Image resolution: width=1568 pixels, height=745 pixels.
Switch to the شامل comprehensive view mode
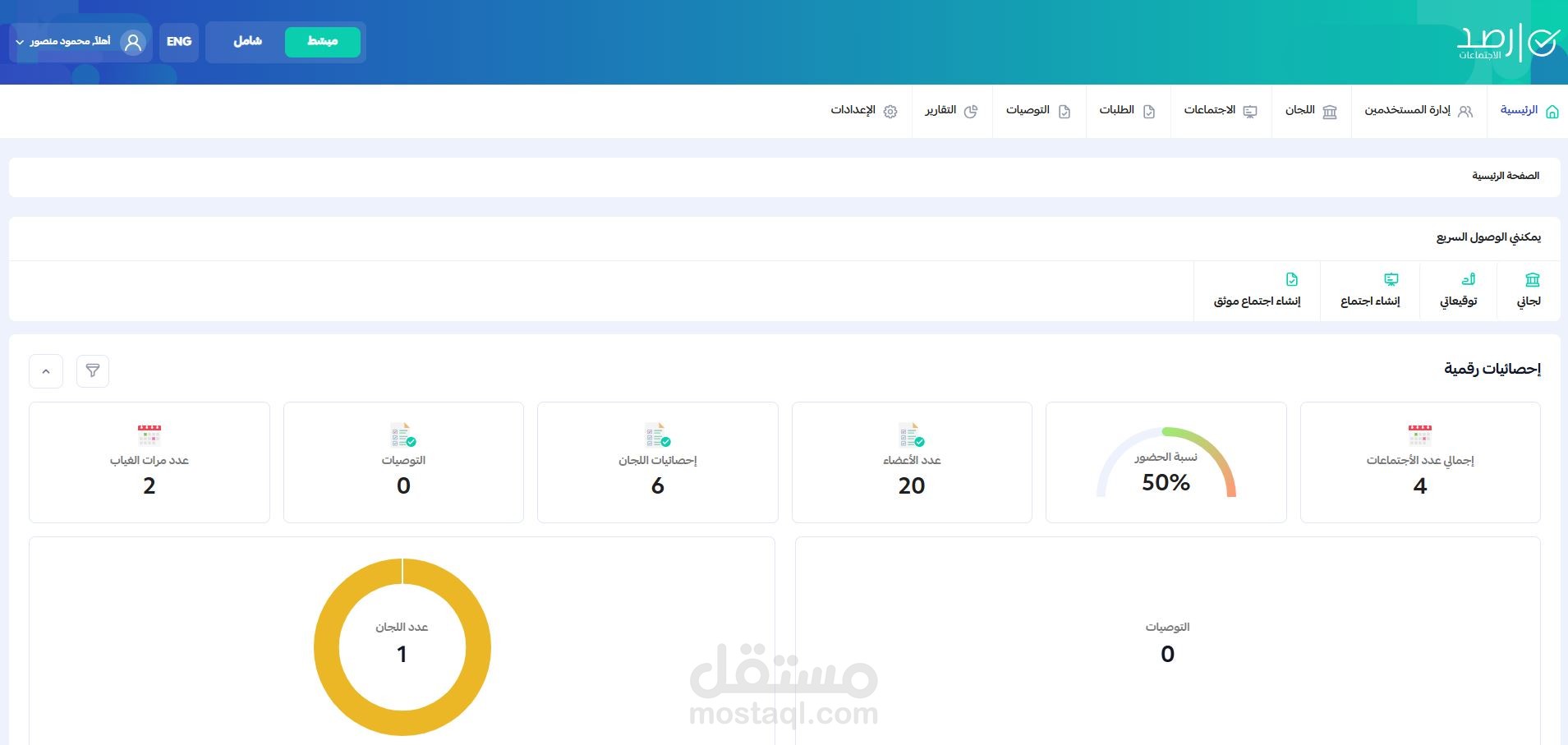tap(247, 42)
